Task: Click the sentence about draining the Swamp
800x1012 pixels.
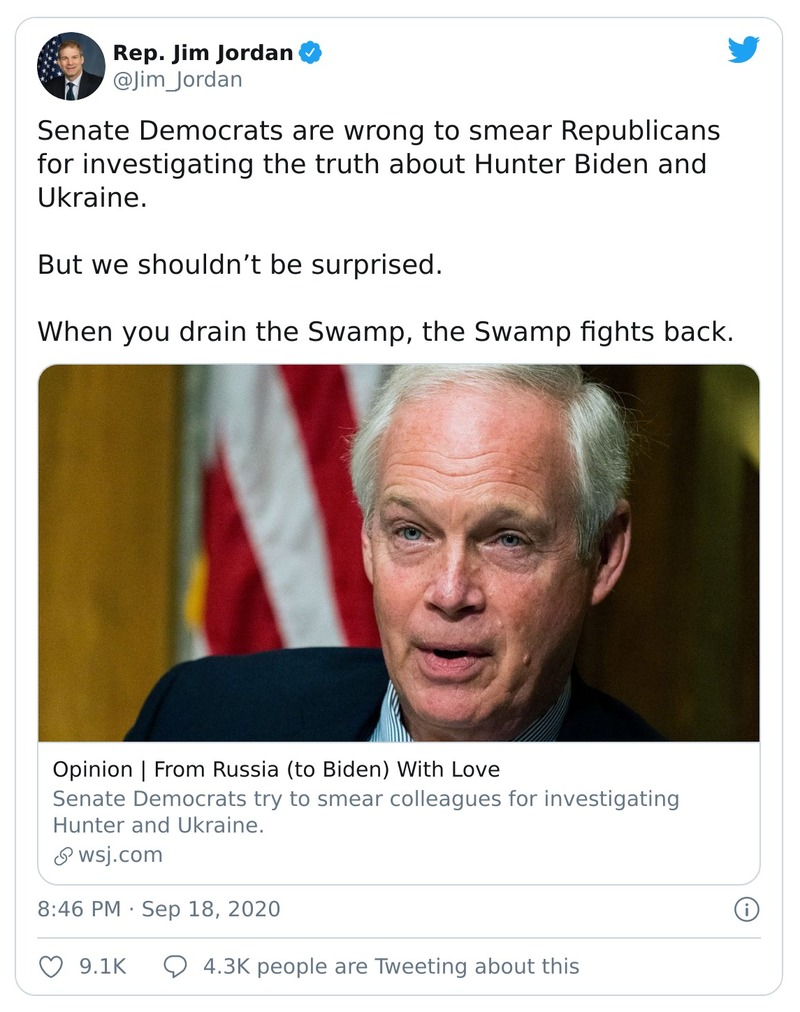Action: [x=385, y=331]
